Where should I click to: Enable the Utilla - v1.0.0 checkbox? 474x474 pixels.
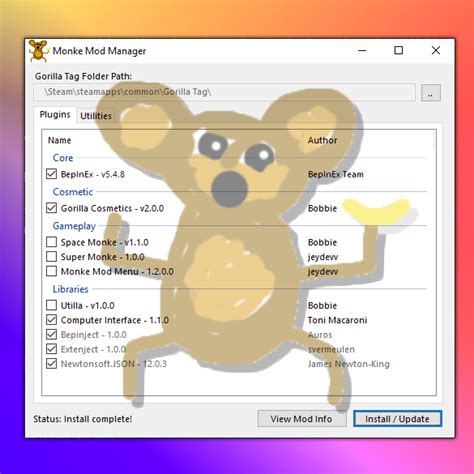[x=51, y=305]
